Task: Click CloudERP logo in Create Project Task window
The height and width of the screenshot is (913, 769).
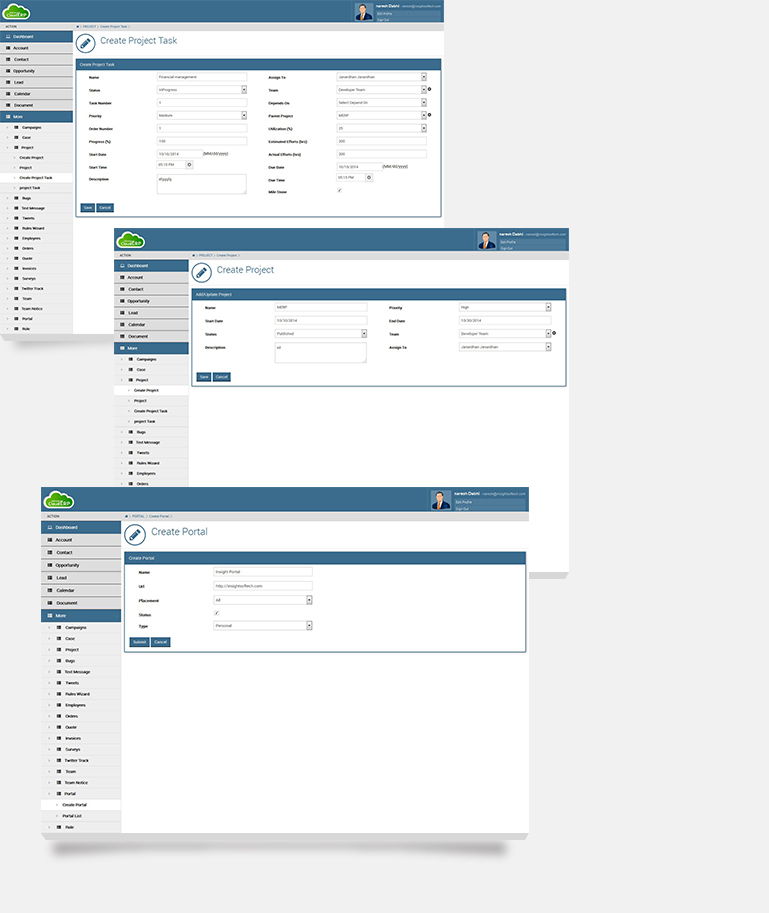Action: pyautogui.click(x=16, y=11)
